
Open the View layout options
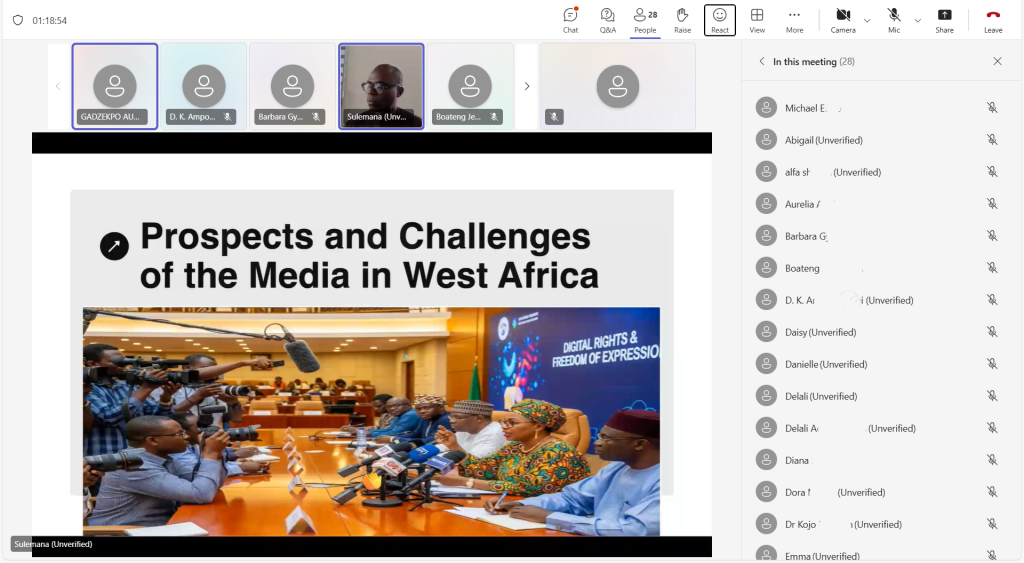coord(757,19)
